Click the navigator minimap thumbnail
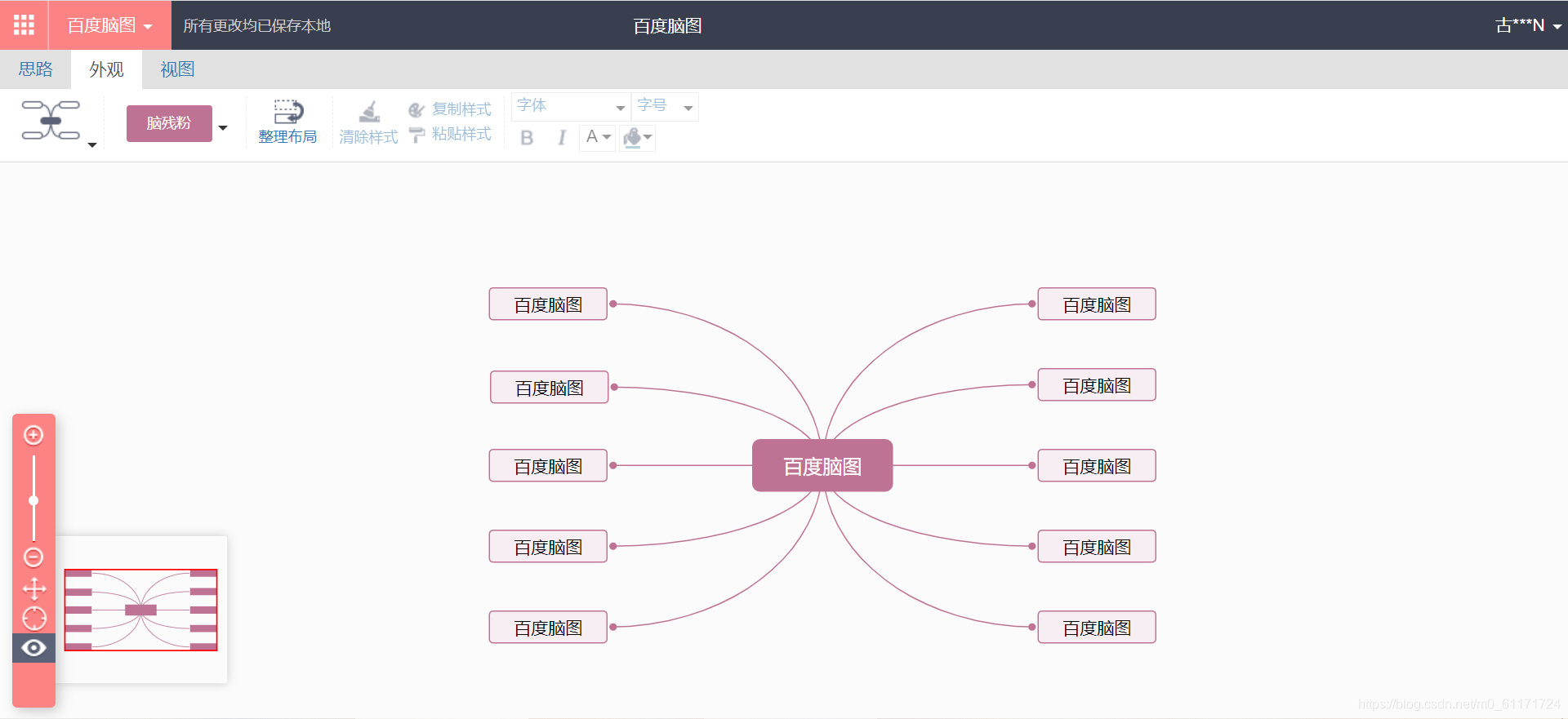Viewport: 1568px width, 719px height. [140, 610]
